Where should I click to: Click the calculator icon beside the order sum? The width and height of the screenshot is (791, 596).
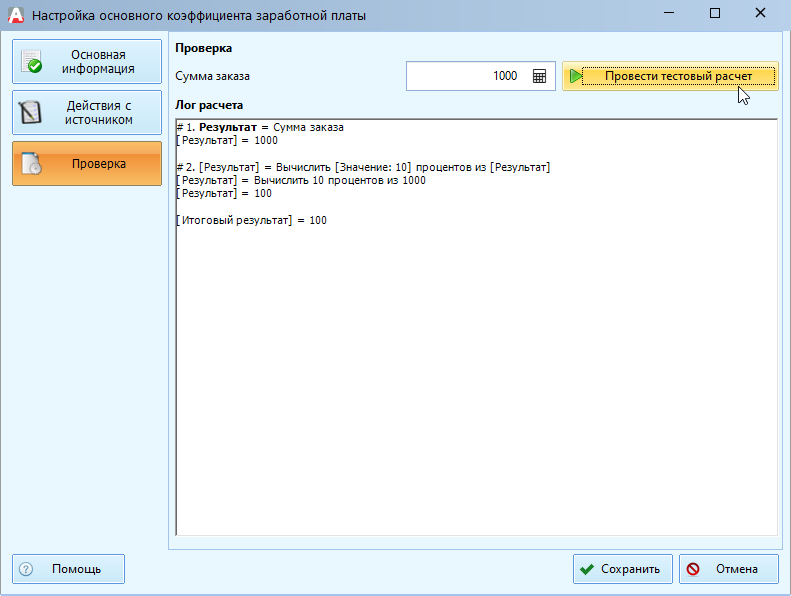539,76
